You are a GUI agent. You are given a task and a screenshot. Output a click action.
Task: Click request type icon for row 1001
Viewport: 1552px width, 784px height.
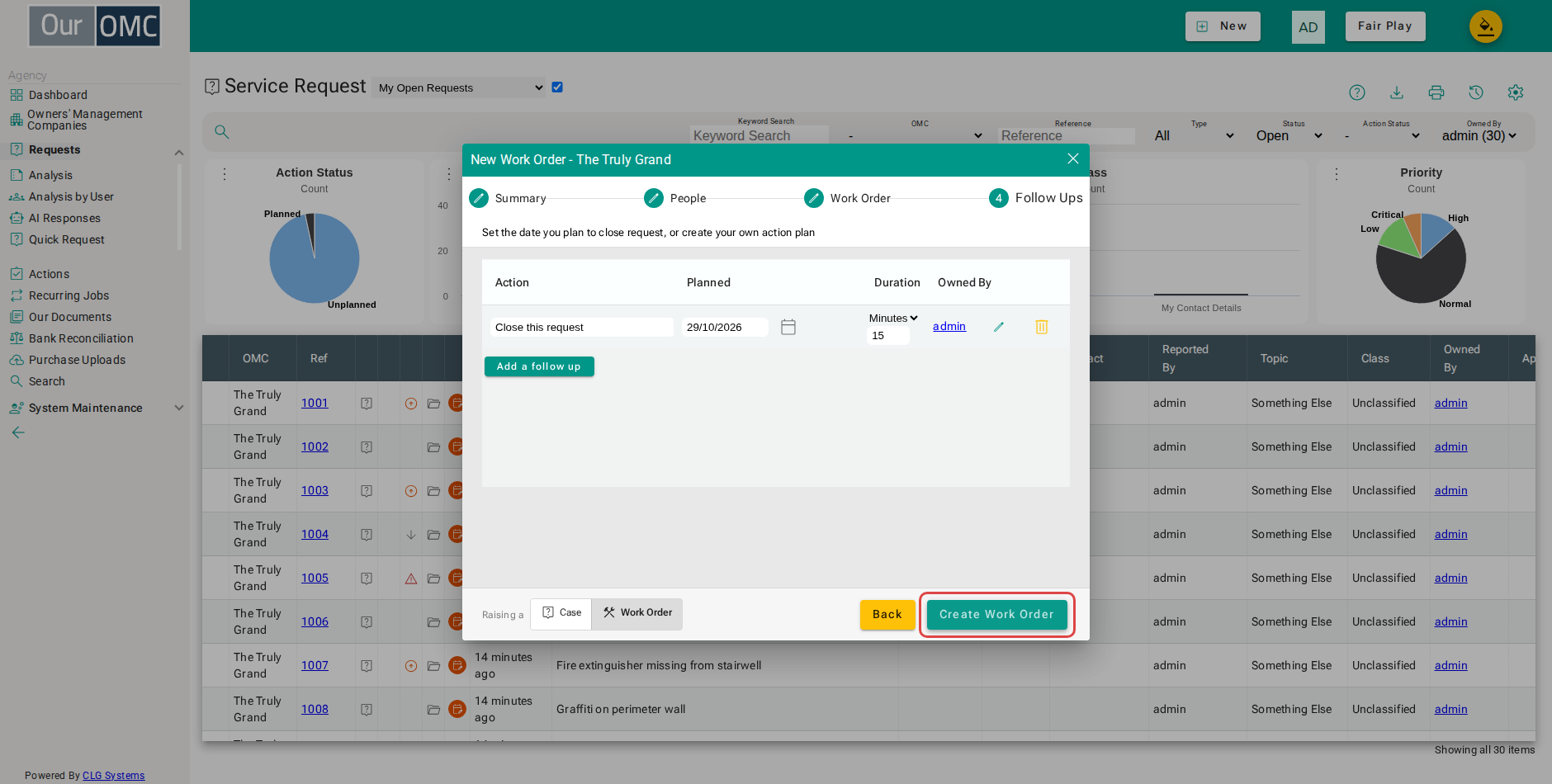(367, 404)
